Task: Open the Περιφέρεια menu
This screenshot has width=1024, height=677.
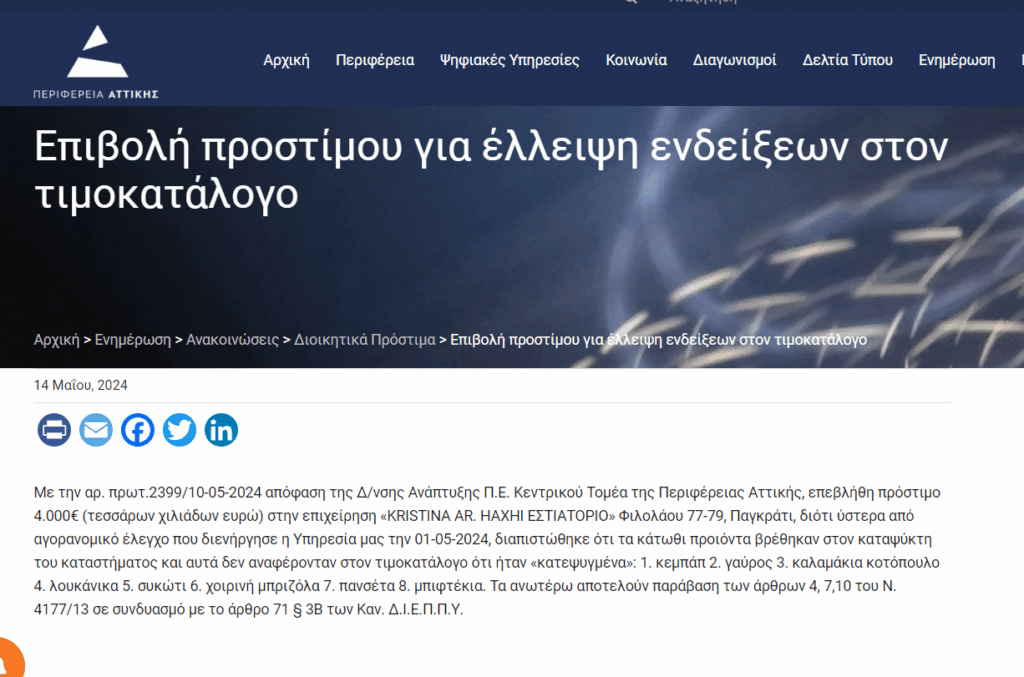Action: click(375, 60)
